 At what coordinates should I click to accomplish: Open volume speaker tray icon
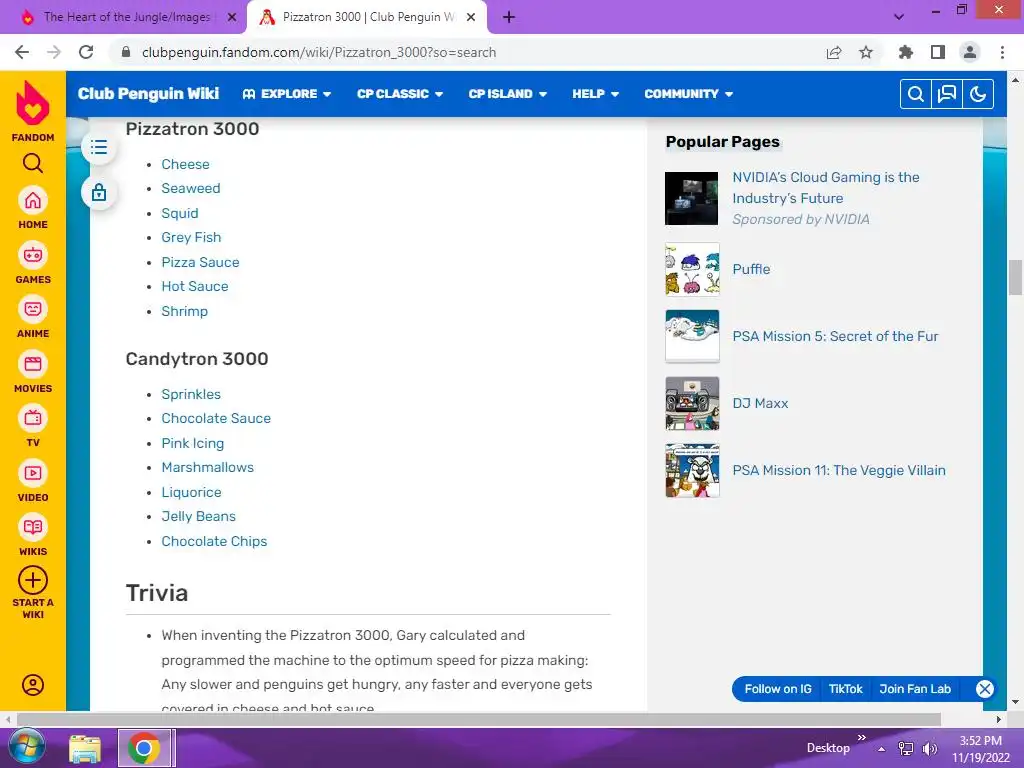tap(929, 749)
